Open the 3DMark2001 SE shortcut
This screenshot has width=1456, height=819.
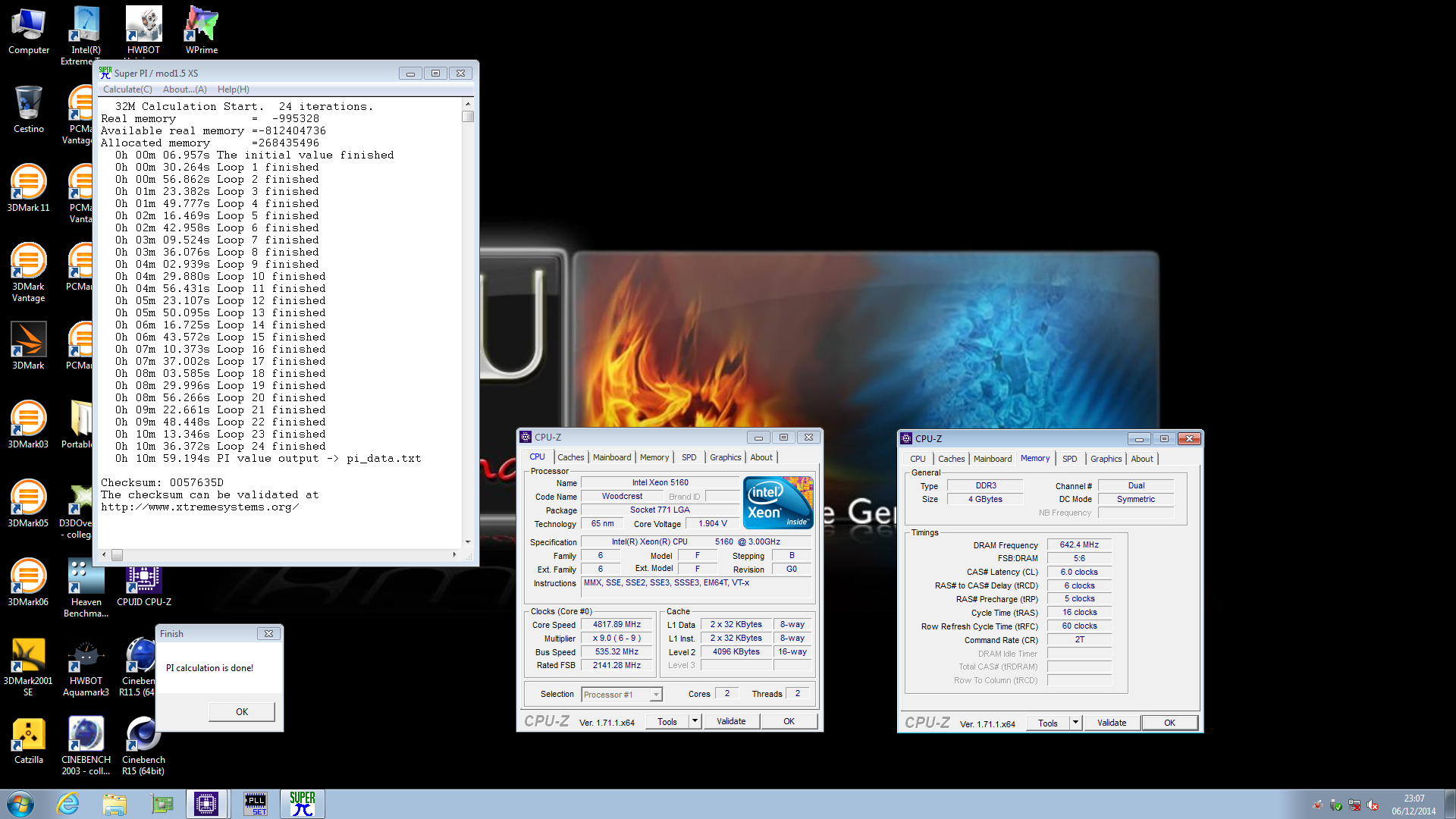pyautogui.click(x=28, y=667)
